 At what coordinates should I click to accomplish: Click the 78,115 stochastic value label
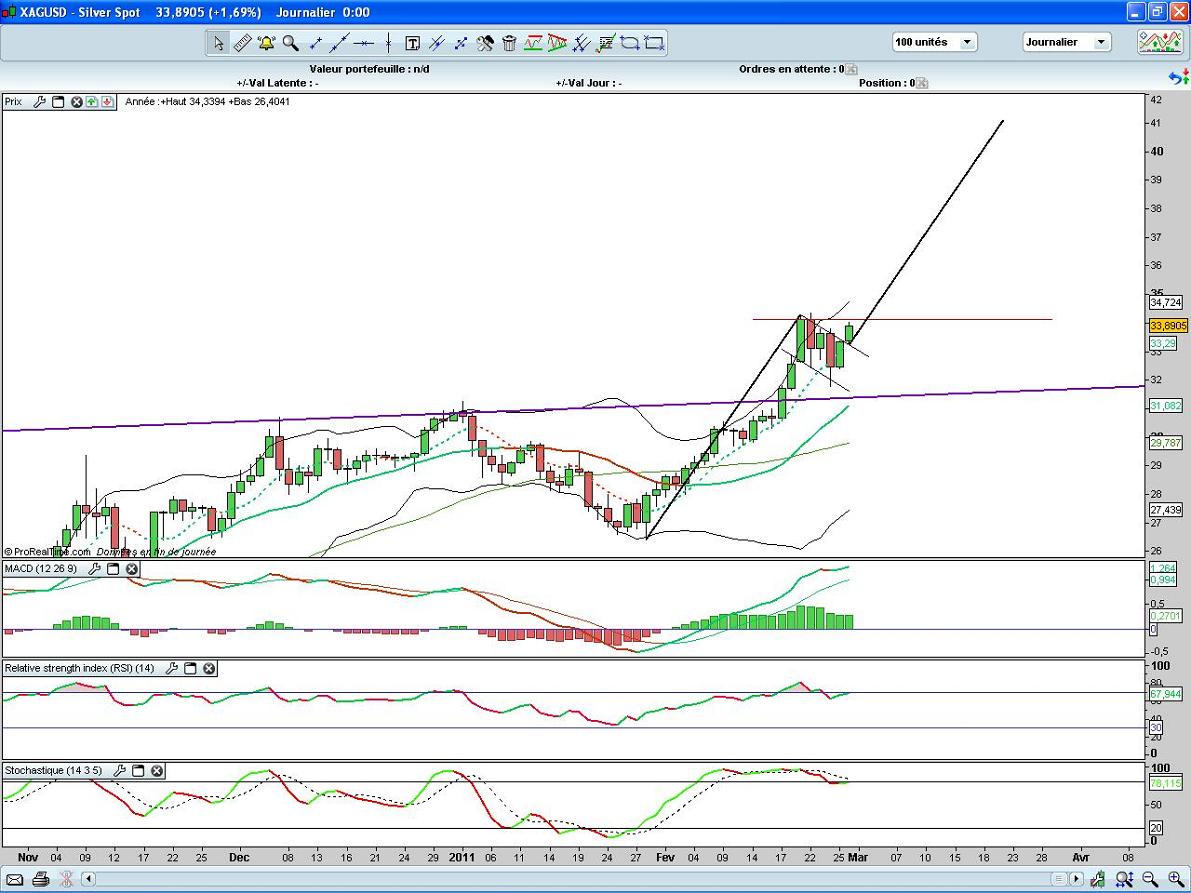(1165, 783)
